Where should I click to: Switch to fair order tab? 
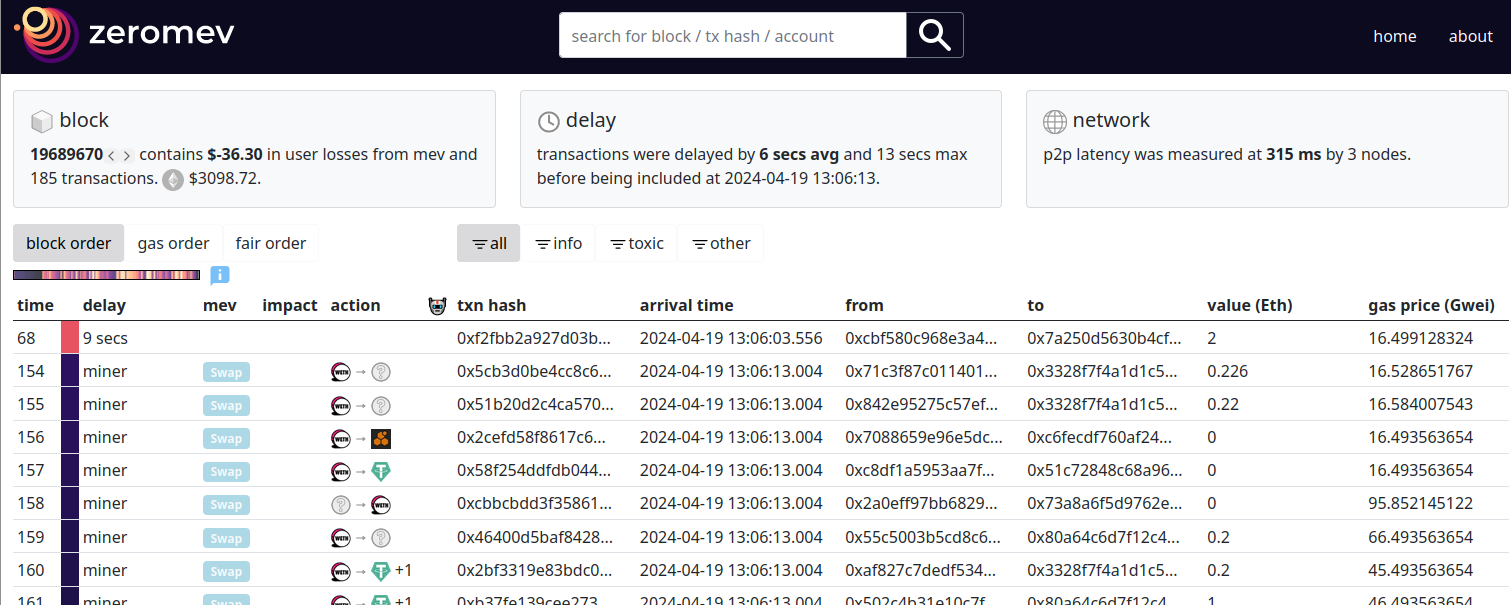click(271, 243)
